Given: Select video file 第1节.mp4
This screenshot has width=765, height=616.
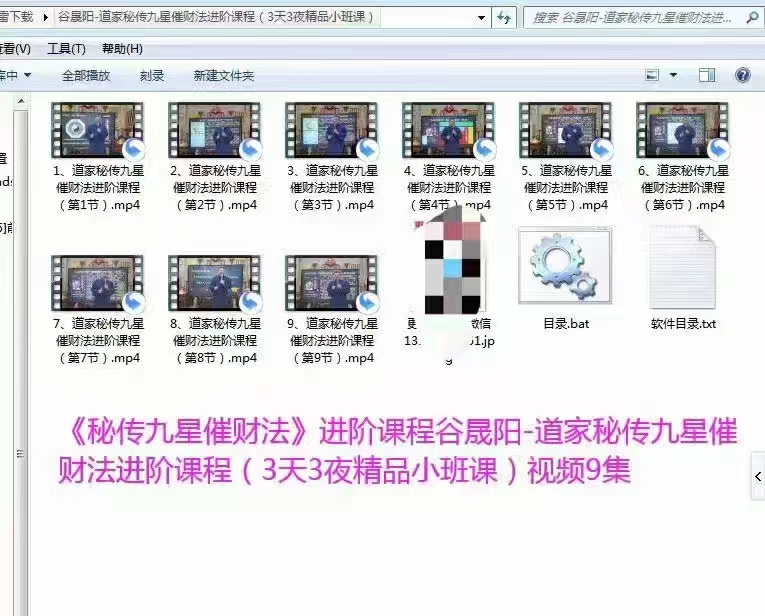Looking at the screenshot, I should click(x=97, y=130).
